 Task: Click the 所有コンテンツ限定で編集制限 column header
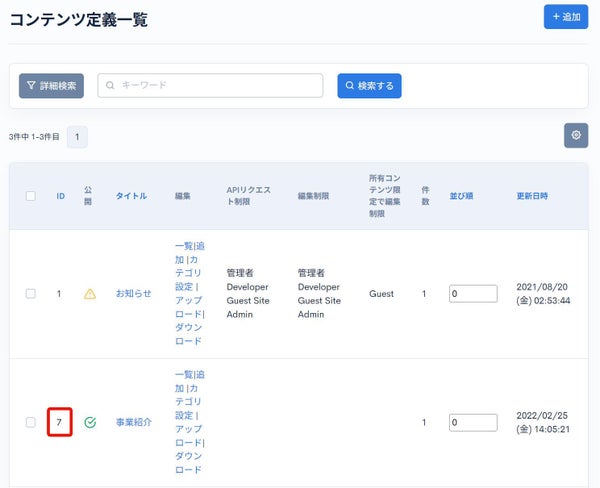point(385,196)
